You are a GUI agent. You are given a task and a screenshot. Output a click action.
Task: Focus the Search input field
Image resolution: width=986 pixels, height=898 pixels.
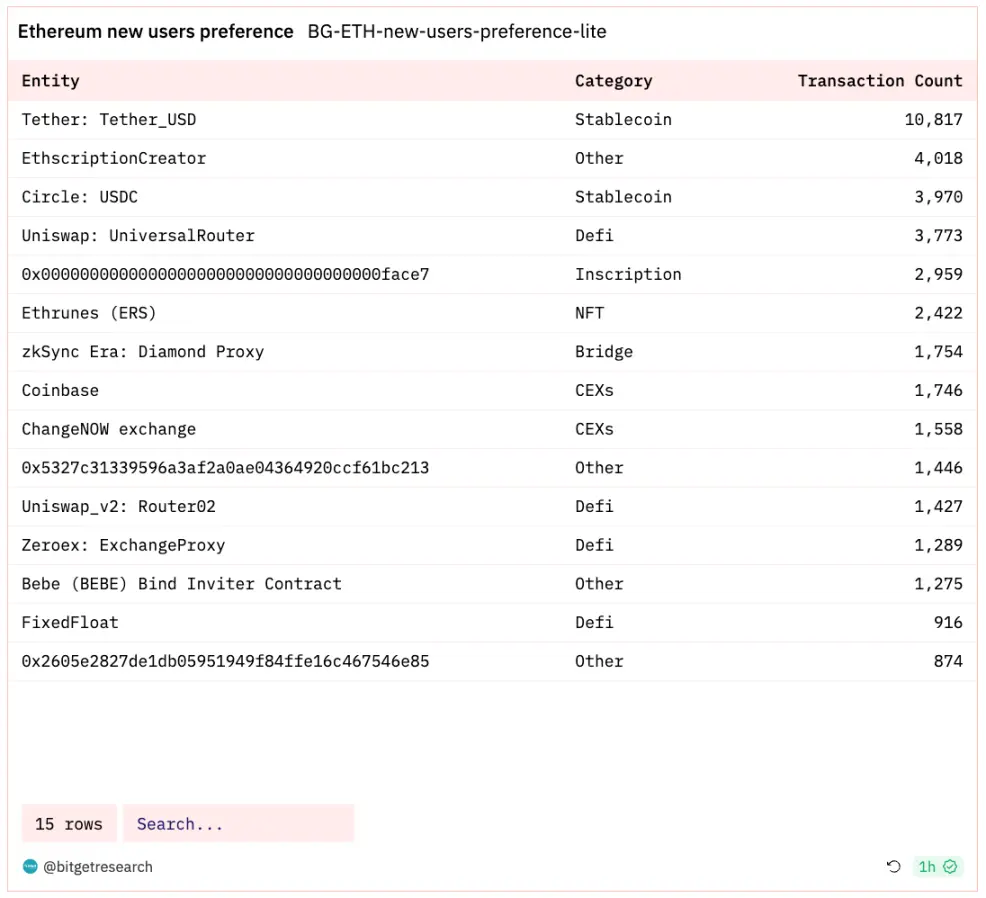pyautogui.click(x=238, y=824)
